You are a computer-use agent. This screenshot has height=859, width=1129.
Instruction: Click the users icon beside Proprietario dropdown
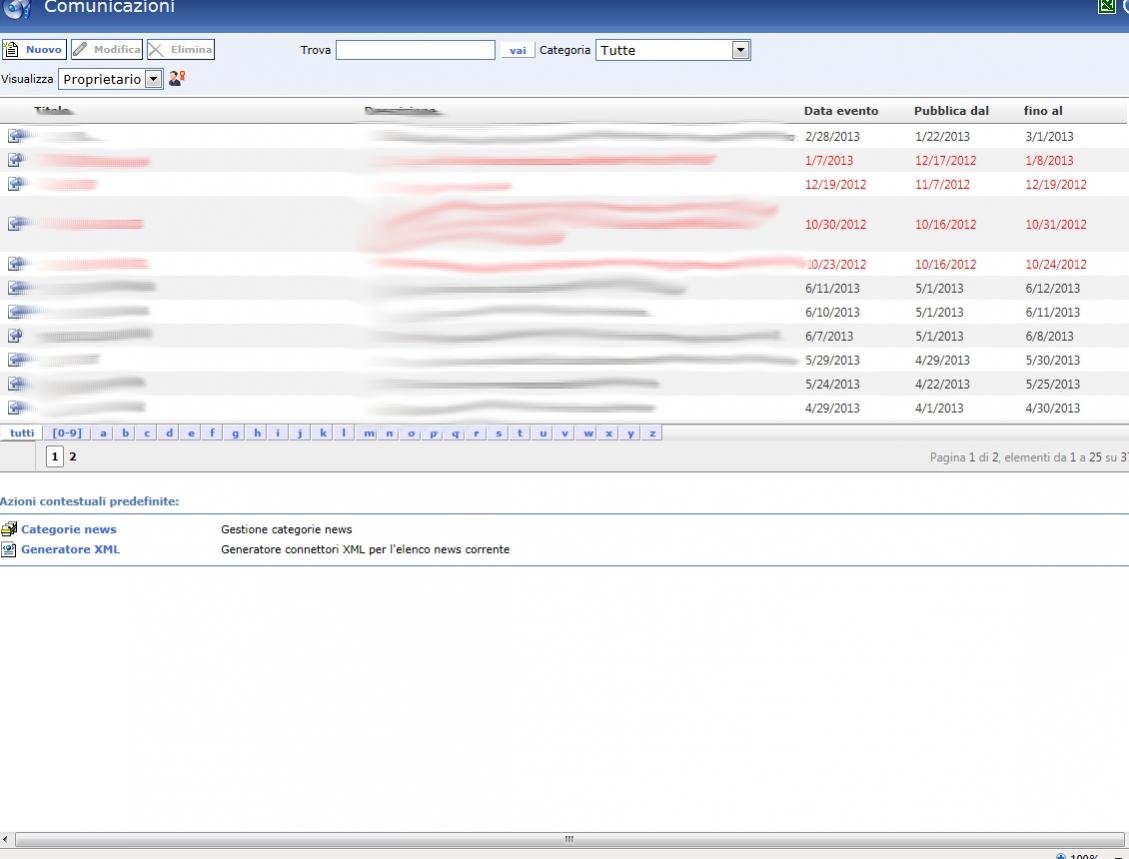coord(177,78)
